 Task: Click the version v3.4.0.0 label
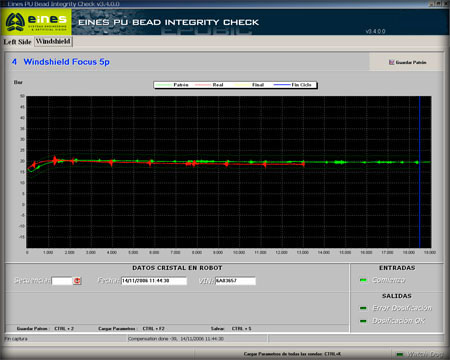pyautogui.click(x=375, y=31)
